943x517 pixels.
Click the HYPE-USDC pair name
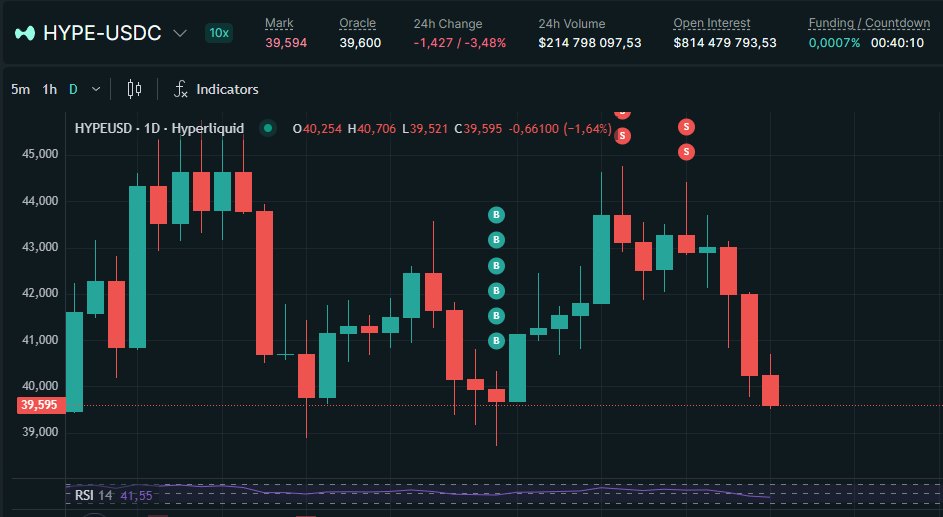[102, 33]
